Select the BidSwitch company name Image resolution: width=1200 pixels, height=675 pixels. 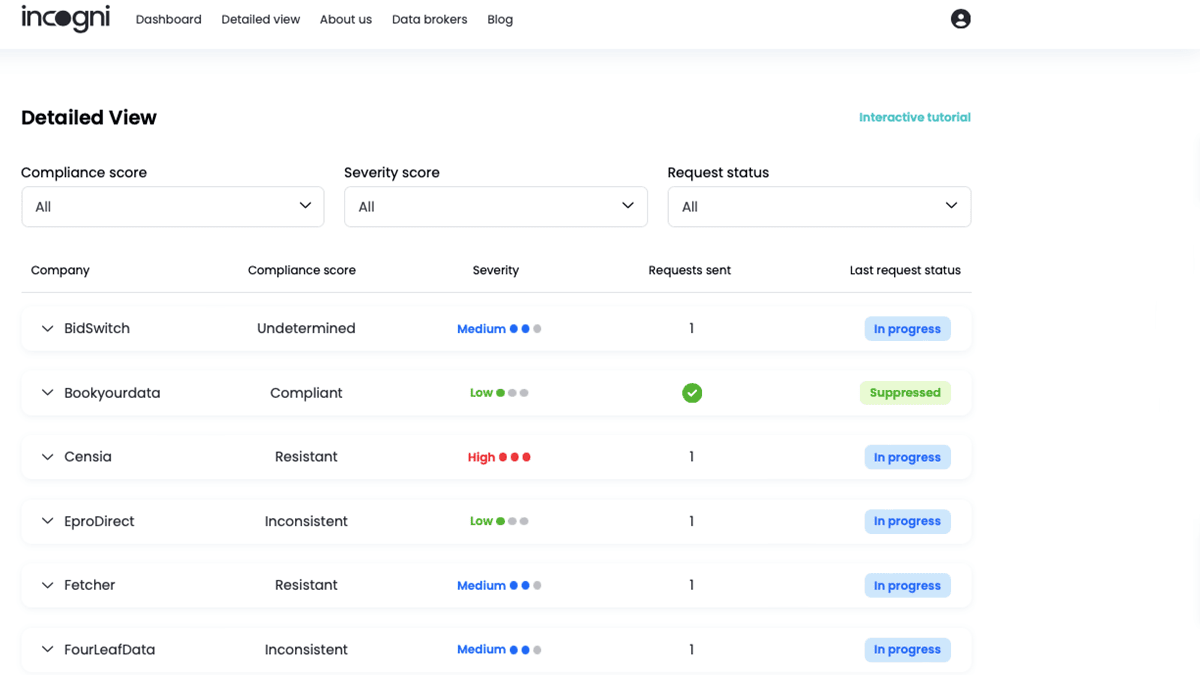coord(97,328)
